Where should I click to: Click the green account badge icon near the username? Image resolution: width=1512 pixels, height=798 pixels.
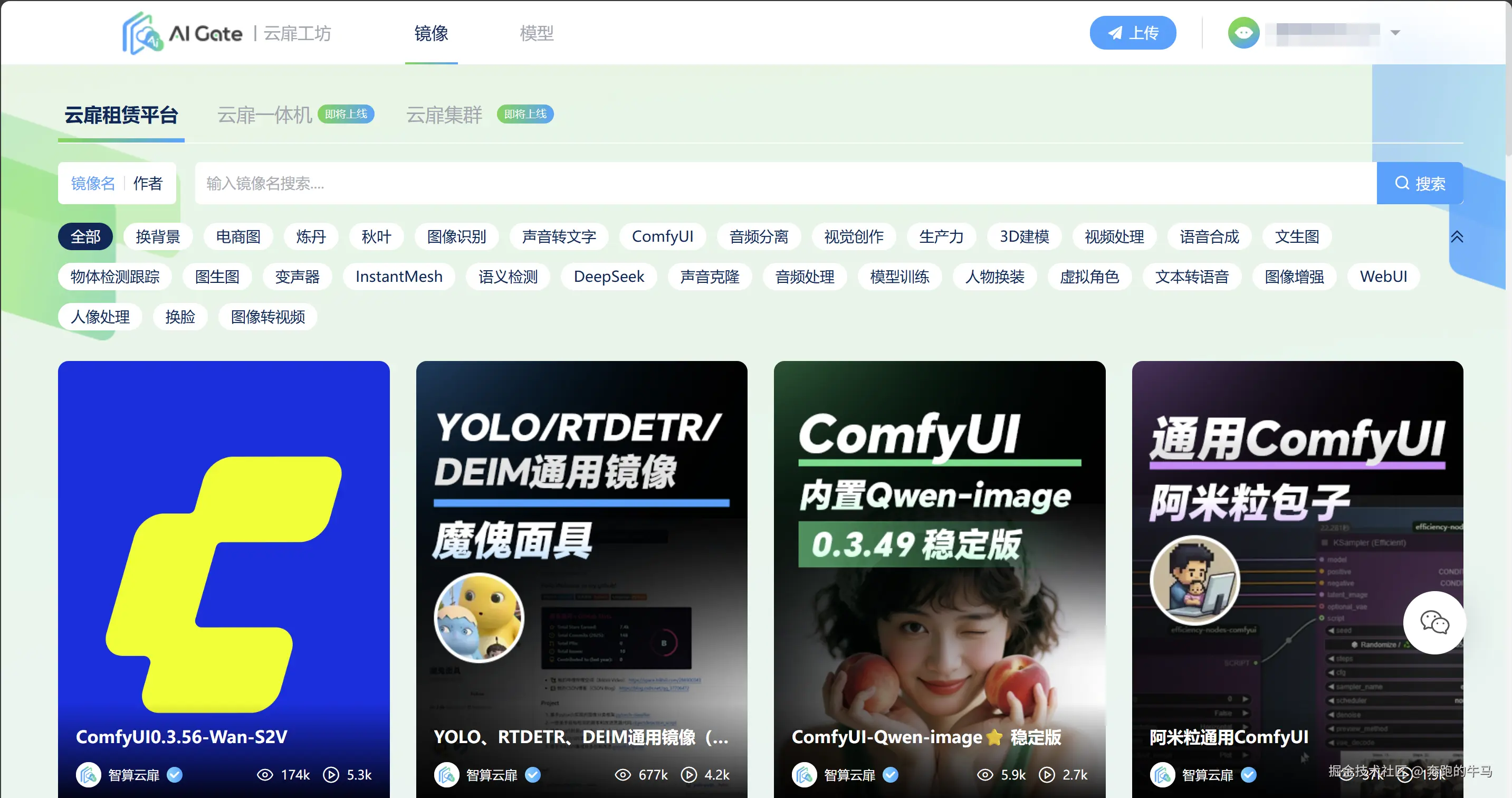click(1244, 32)
